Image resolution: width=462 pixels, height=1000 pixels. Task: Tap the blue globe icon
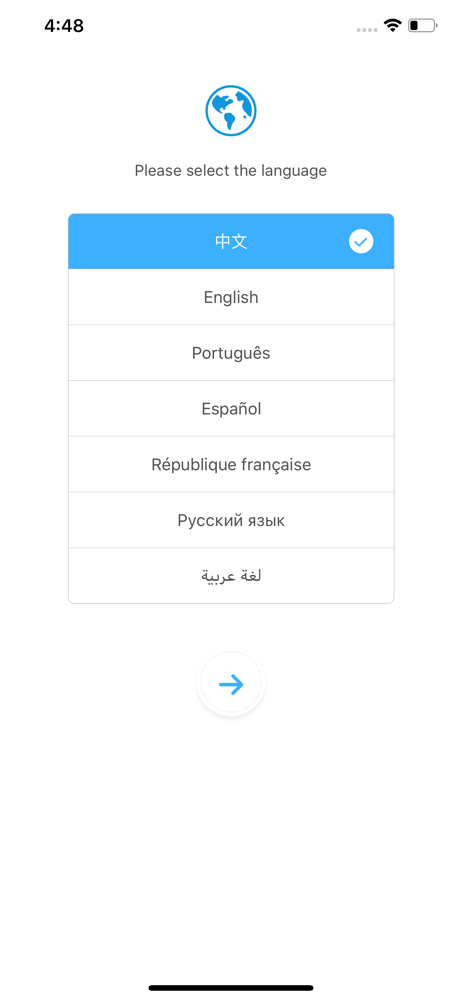pos(231,111)
